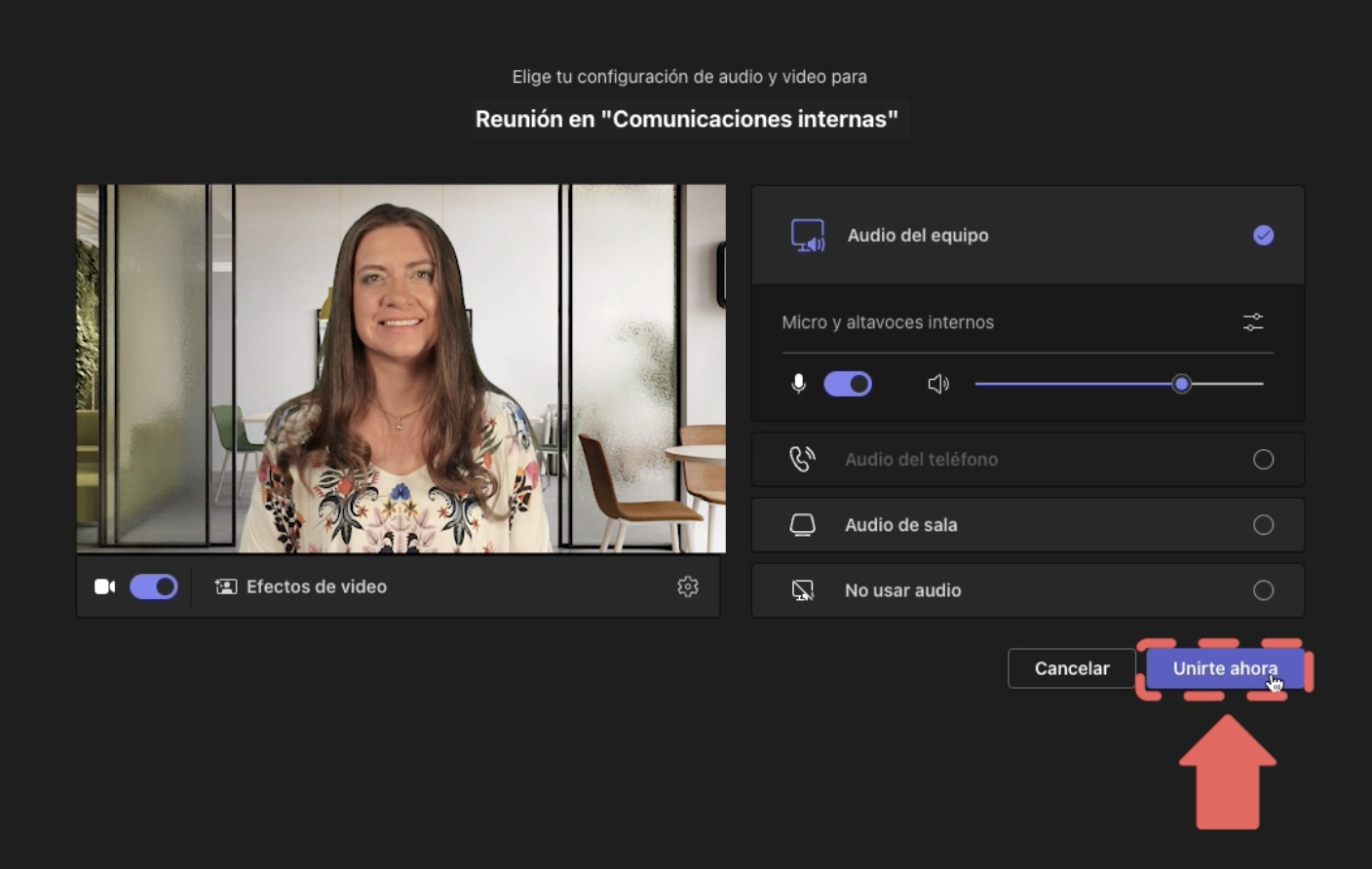Click the room display icon for Audio de sala
The height and width of the screenshot is (869, 1372).
[801, 524]
